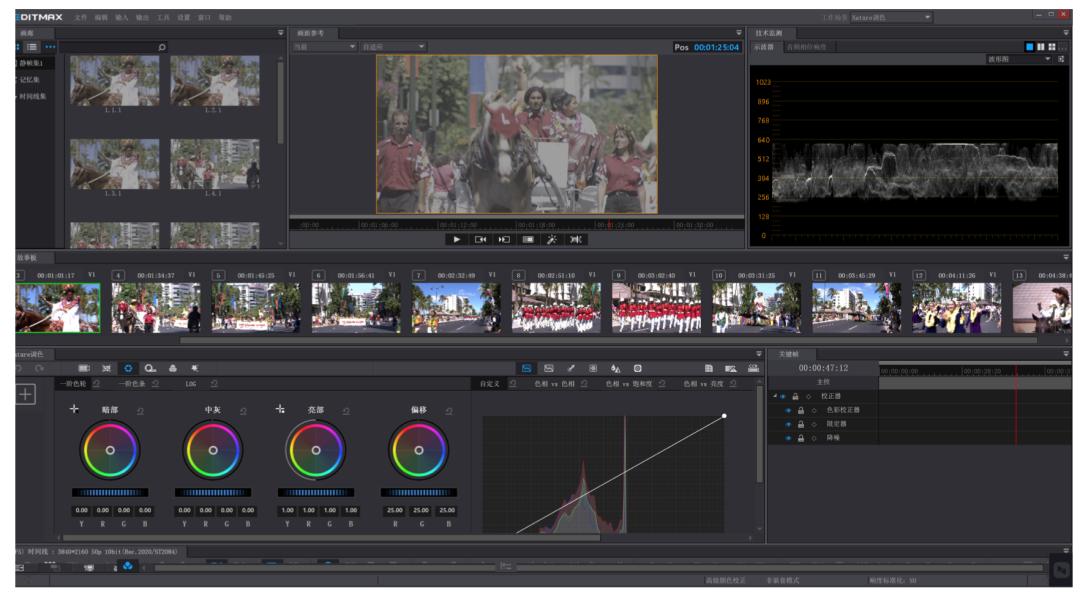Select 记忆集 in gallery sidebar
Screen dimensions: 1080x591
coord(29,80)
